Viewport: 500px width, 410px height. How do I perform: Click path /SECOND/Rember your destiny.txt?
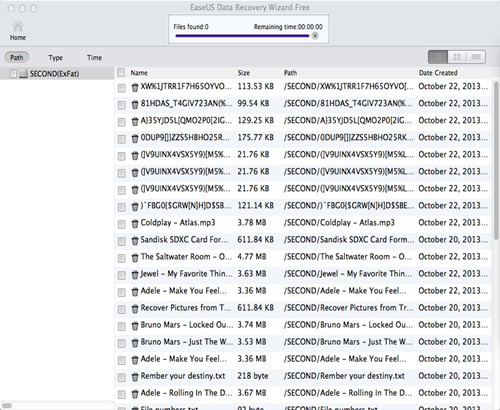[344, 376]
